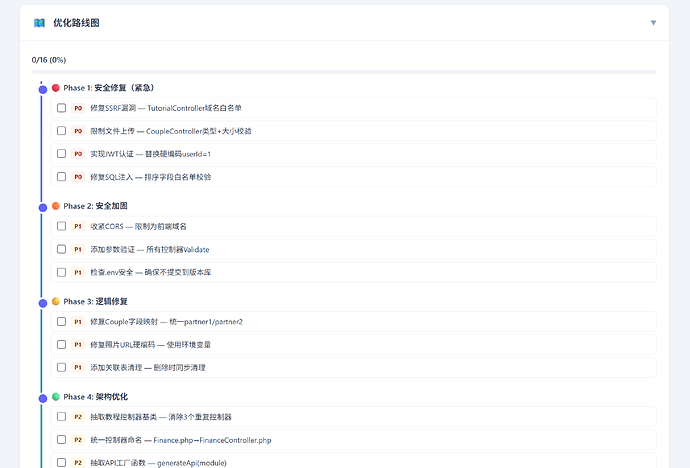Click the P2 badge on 统一控制器命名 row
Screen dimensions: 690x468
pos(78,440)
